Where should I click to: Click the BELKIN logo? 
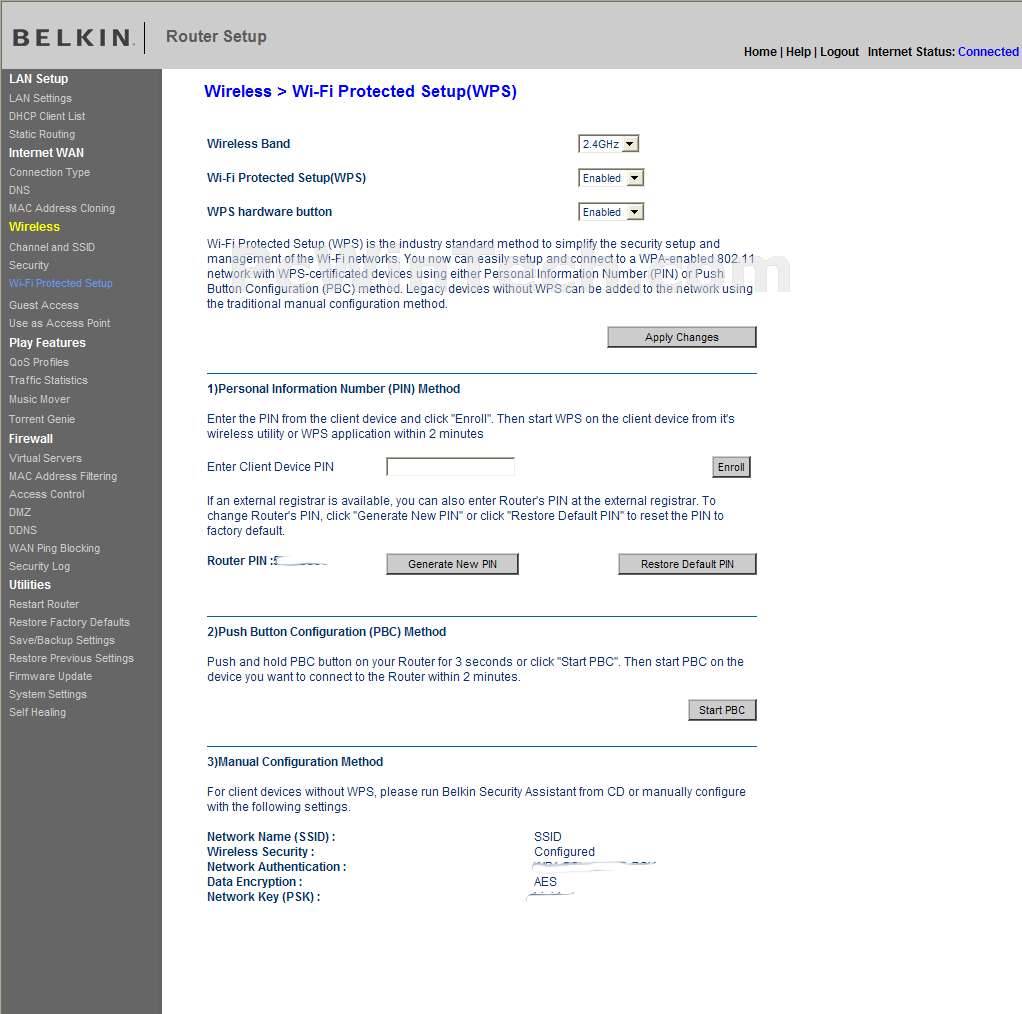tap(73, 37)
